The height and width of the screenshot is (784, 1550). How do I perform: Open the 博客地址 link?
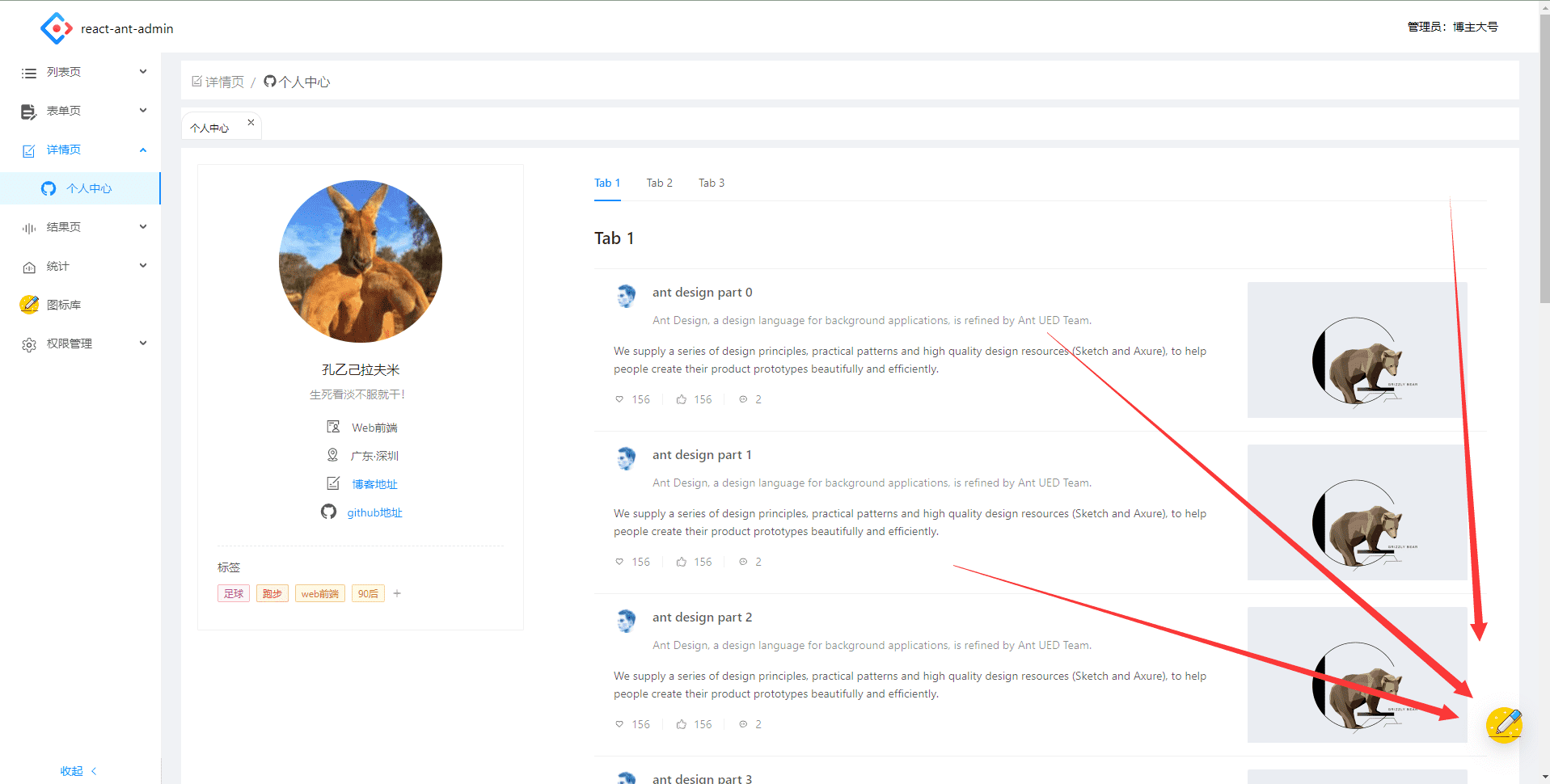[374, 484]
